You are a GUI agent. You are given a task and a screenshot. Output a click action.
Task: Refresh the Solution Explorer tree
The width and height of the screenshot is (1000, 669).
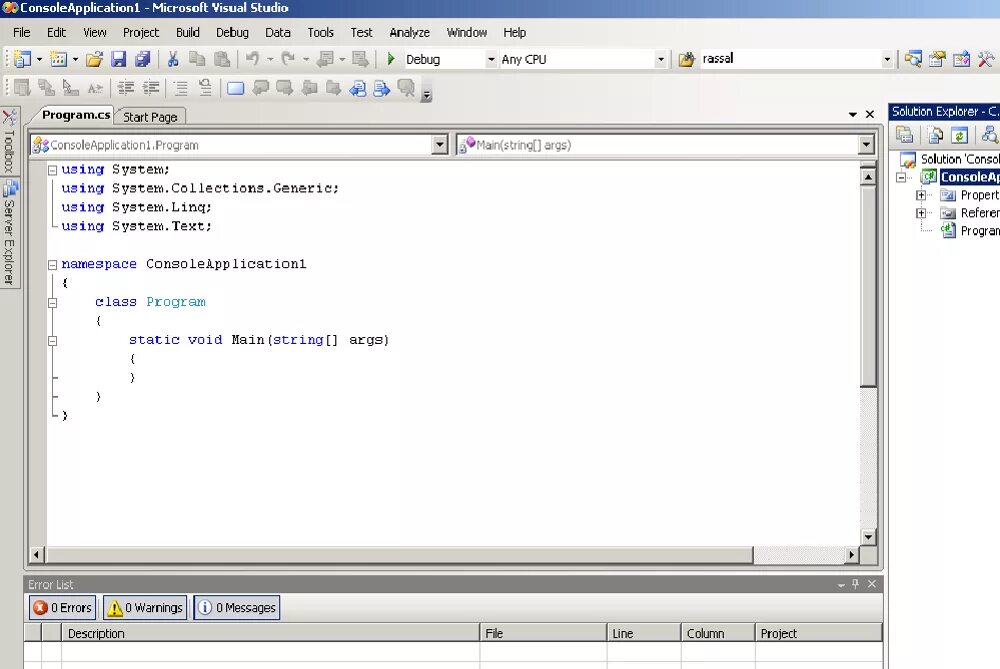[960, 135]
